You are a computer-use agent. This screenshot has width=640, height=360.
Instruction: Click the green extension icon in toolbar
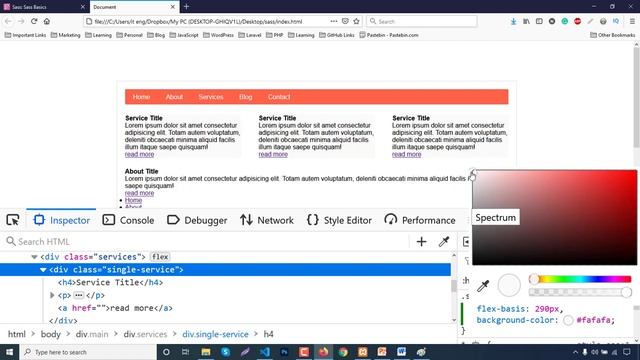point(564,21)
